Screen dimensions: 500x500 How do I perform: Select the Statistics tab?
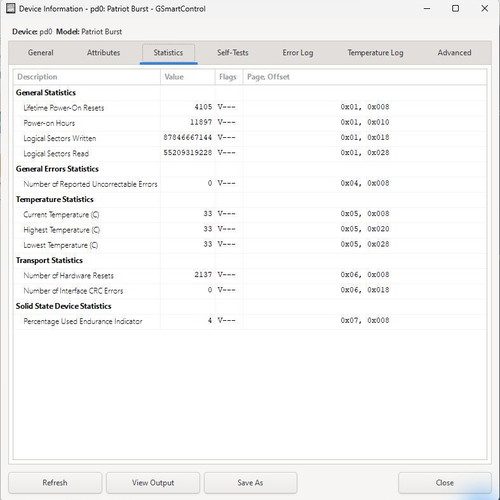pyautogui.click(x=168, y=53)
